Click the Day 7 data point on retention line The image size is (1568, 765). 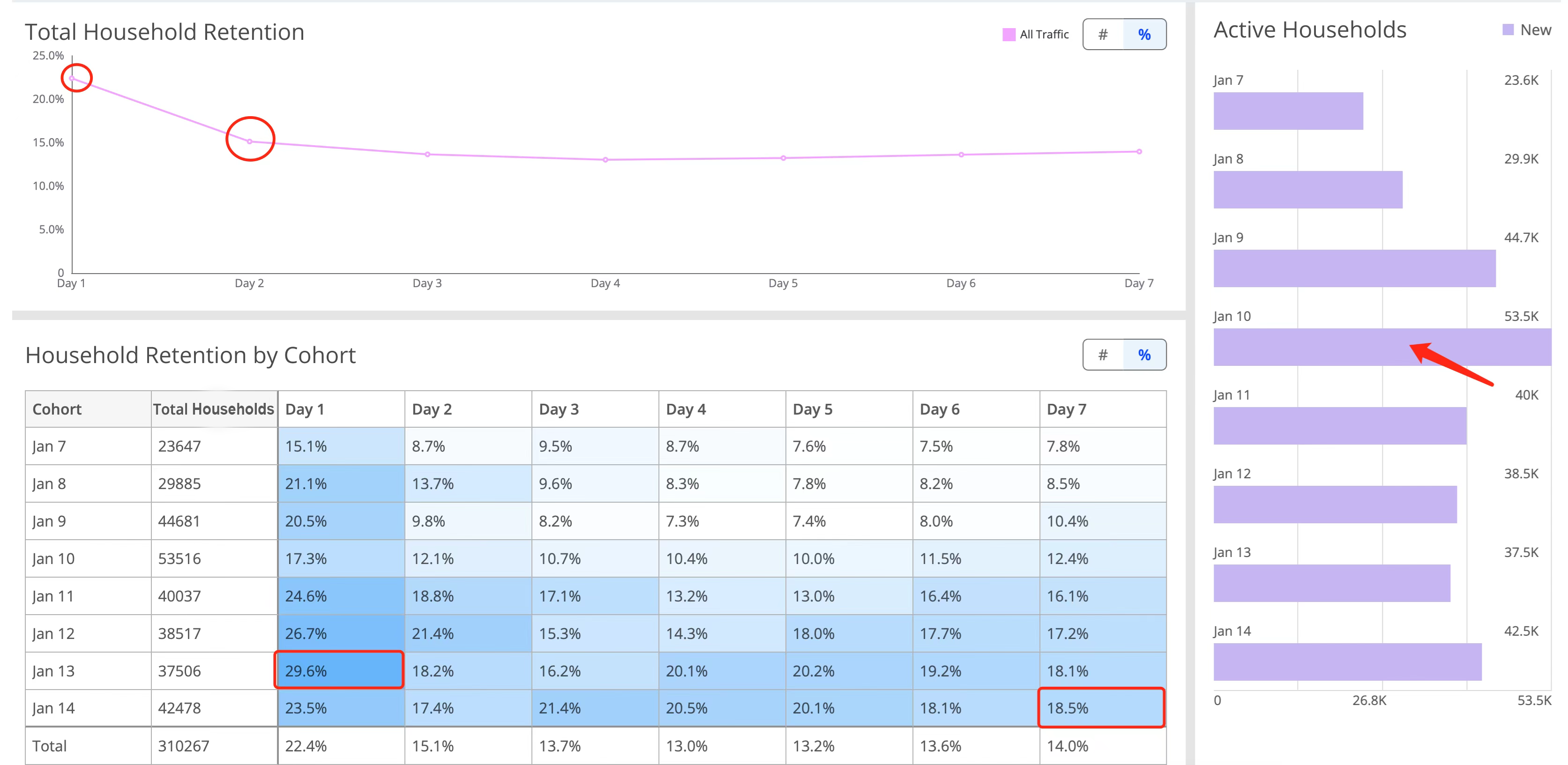1139,151
